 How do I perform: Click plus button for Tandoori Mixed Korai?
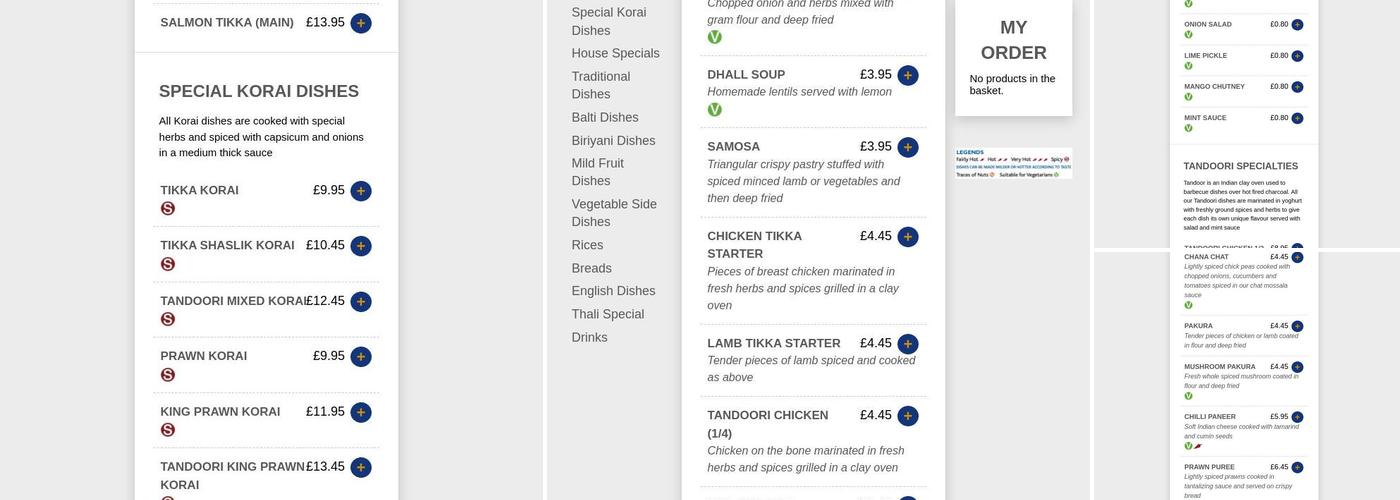coord(361,302)
